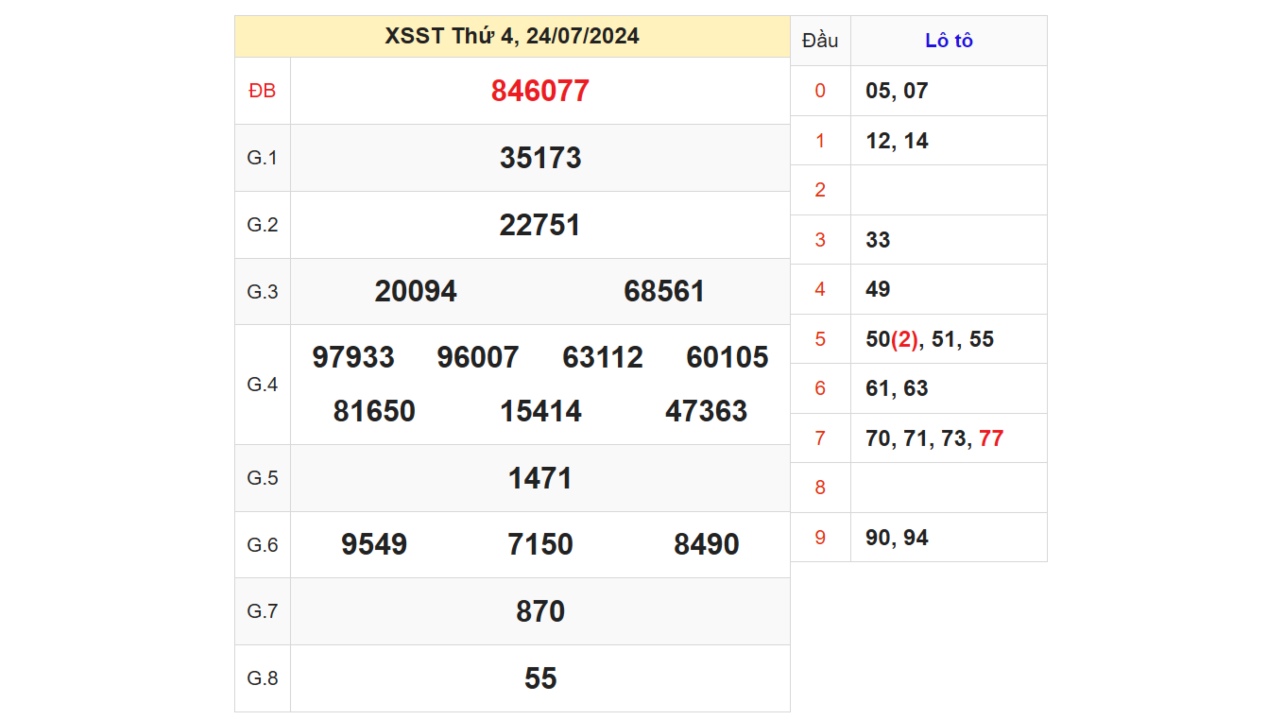The width and height of the screenshot is (1280, 720).
Task: Click the G.3 row label
Action: click(x=262, y=292)
